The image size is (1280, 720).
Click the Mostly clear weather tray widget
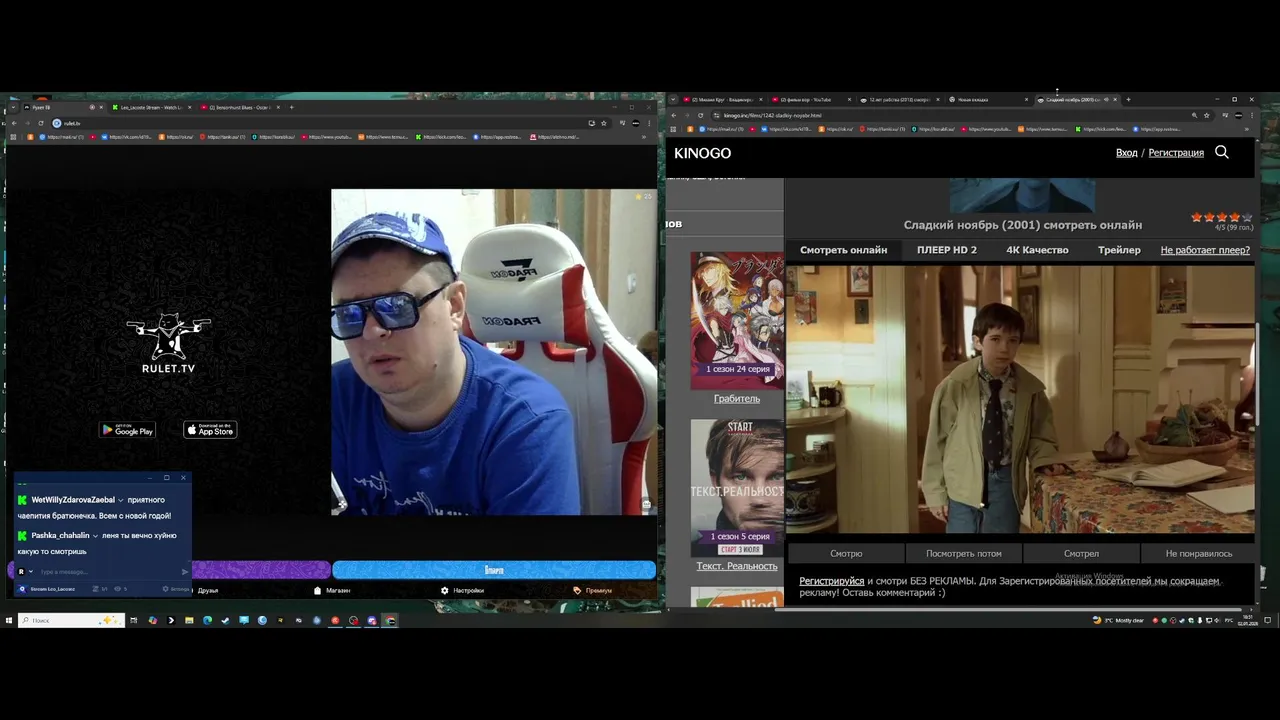click(x=1118, y=620)
